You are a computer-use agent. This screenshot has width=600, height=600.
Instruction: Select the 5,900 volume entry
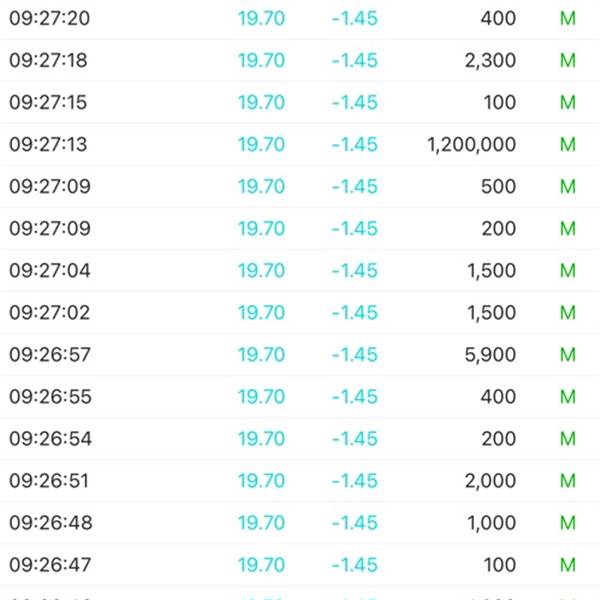point(490,355)
